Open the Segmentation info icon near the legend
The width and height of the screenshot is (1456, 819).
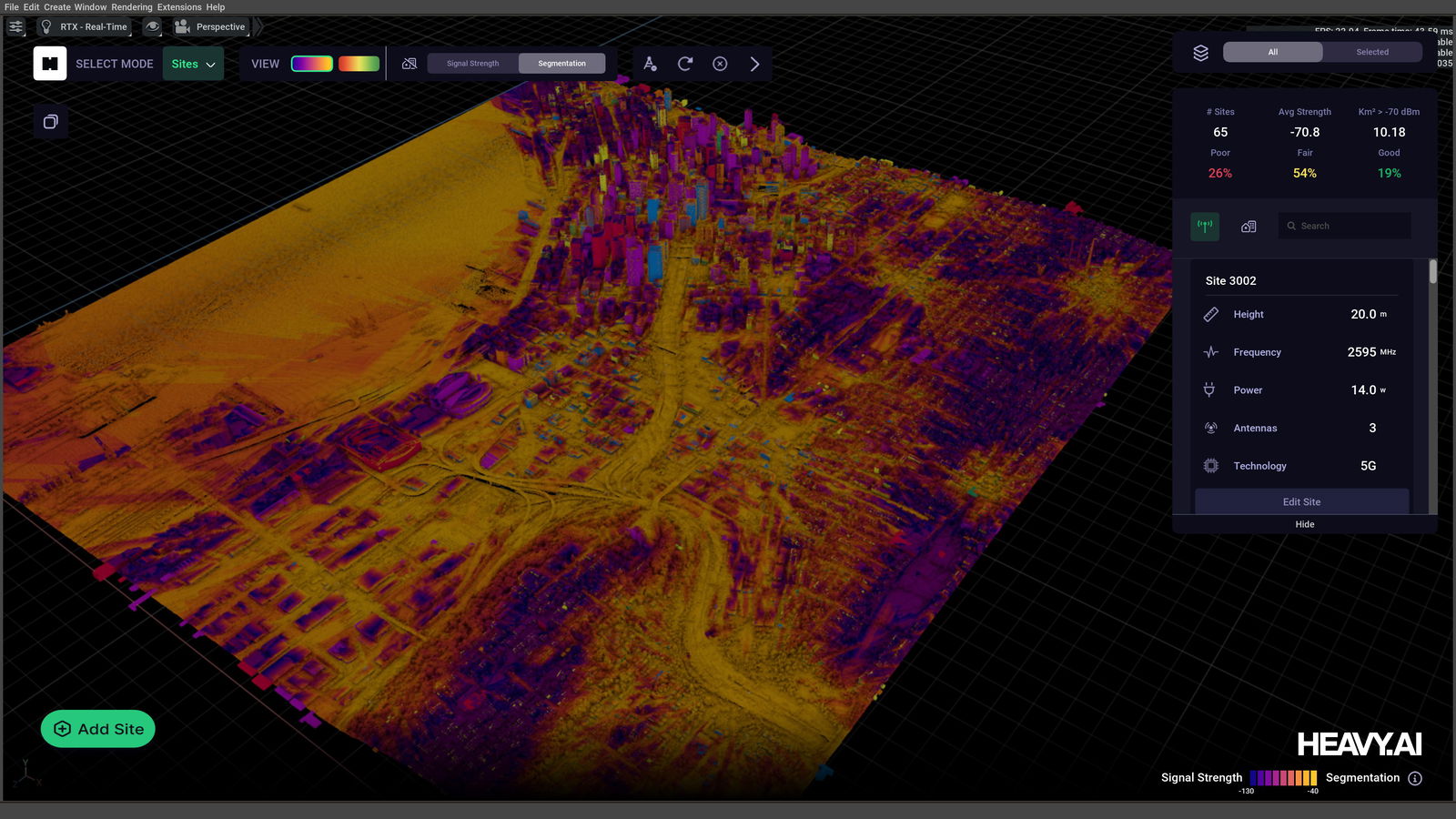1415,778
